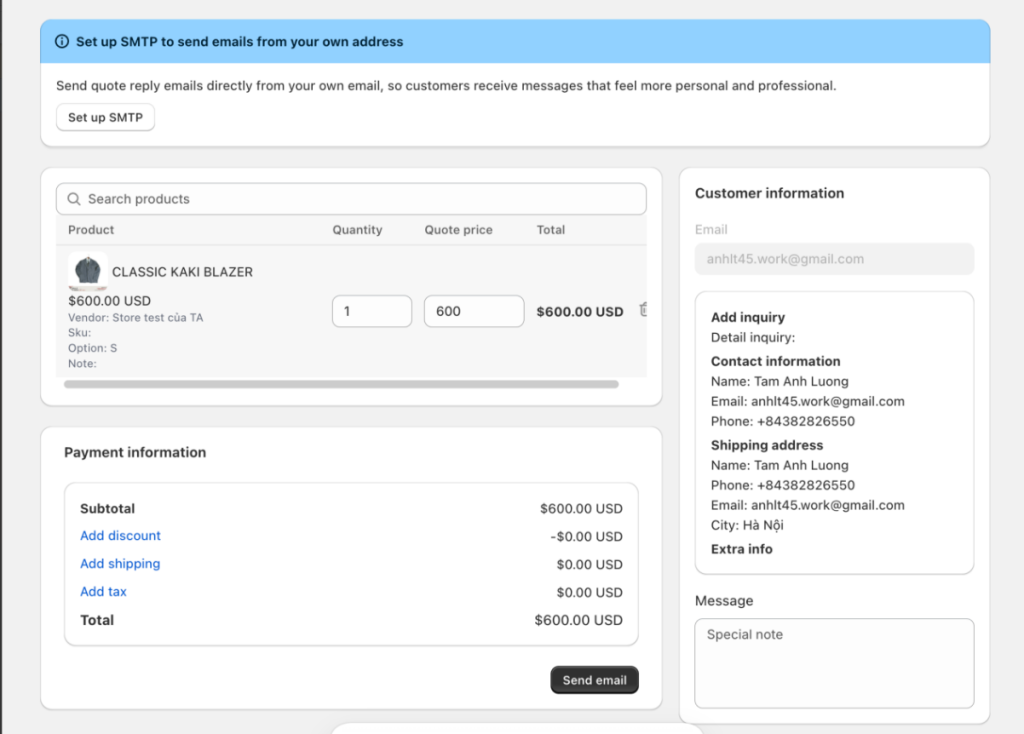The height and width of the screenshot is (734, 1024).
Task: Click the Add shipping link
Action: tap(120, 564)
